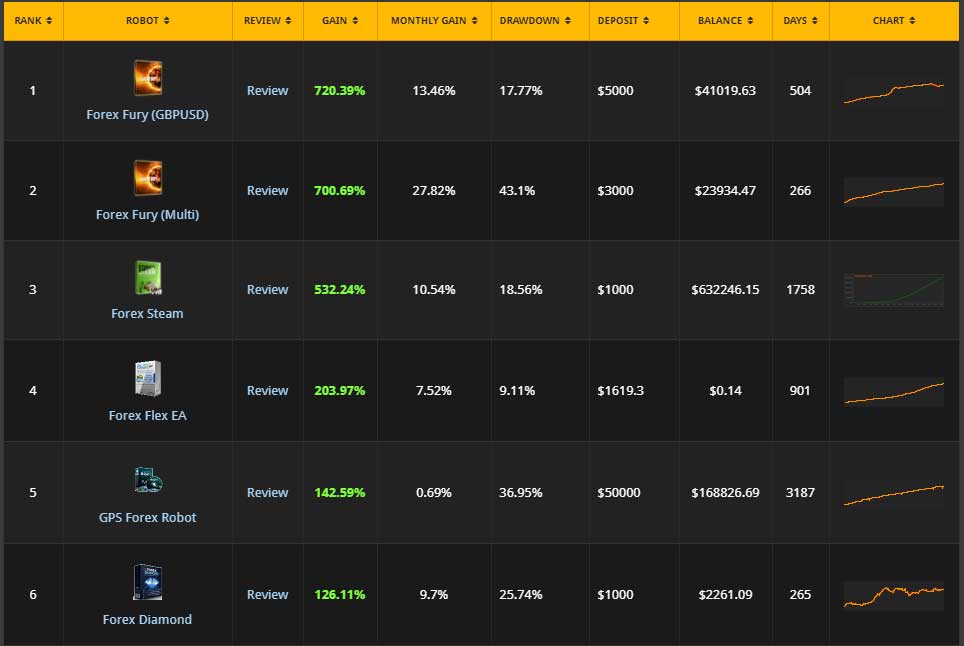Click the Forex Fury (GBPUSD) product box icon

coord(148,78)
